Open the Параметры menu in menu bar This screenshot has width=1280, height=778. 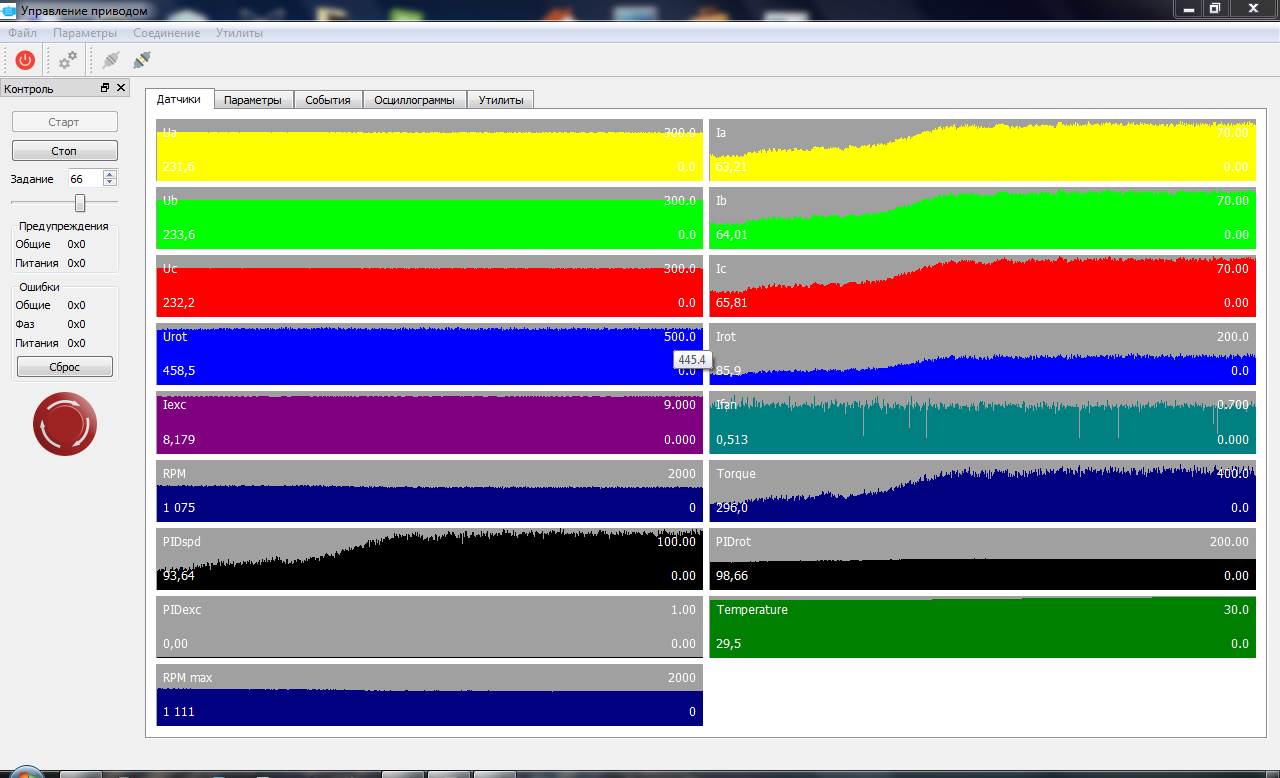pos(85,33)
